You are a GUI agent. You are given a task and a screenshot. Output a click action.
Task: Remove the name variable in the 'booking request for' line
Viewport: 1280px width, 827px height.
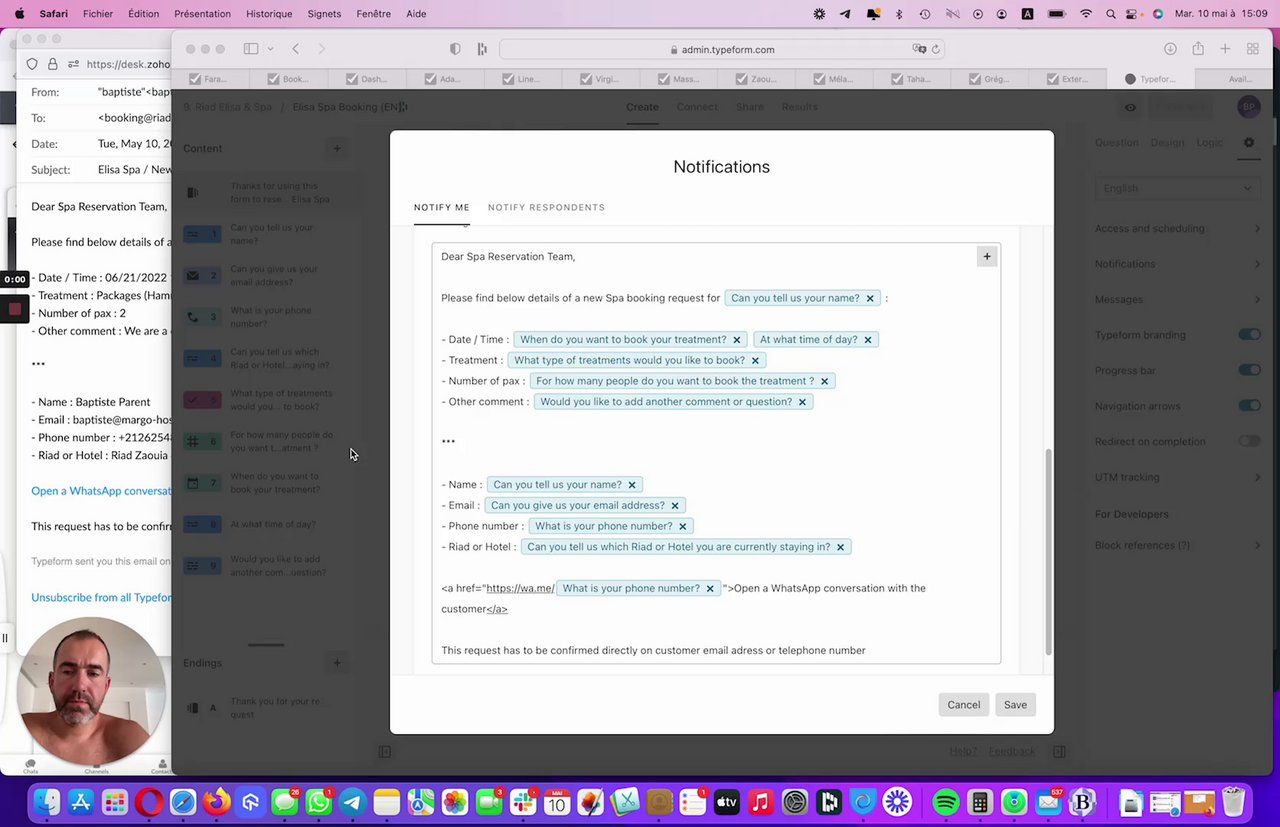(x=870, y=298)
